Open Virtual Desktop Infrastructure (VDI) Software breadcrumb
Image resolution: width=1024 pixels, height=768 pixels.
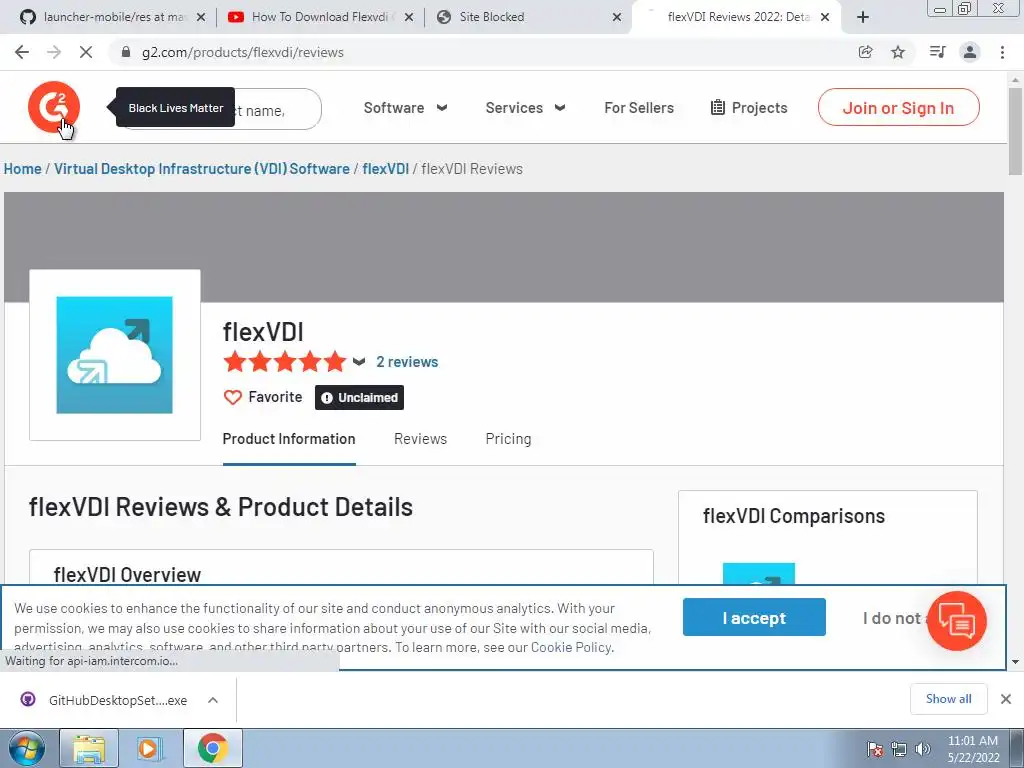tap(202, 168)
